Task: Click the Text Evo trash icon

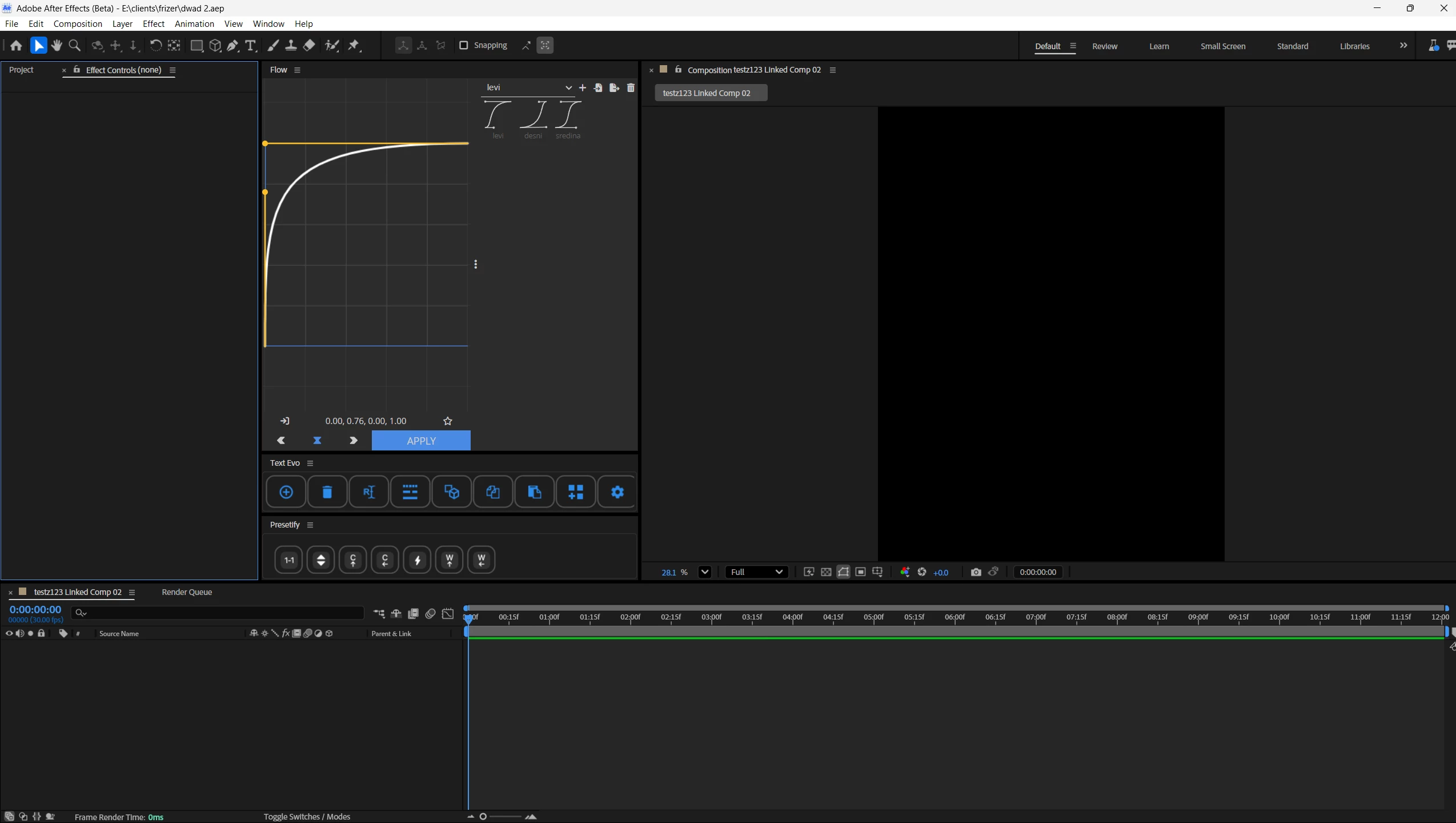Action: tap(327, 492)
